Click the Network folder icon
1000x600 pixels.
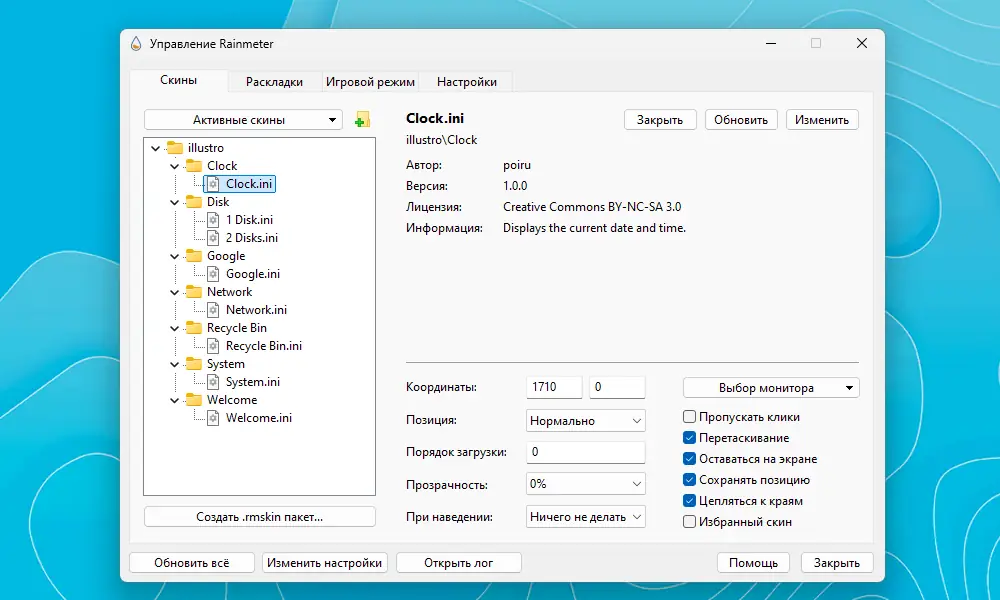pyautogui.click(x=194, y=292)
